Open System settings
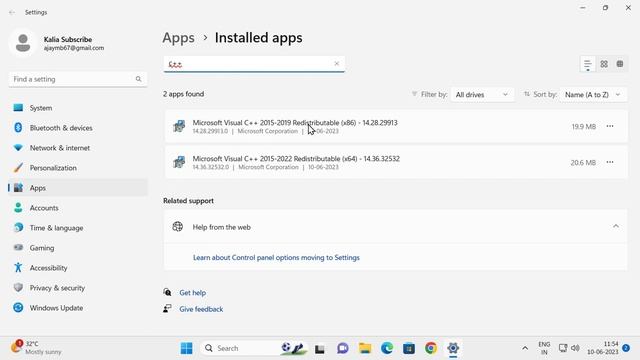The image size is (640, 360). point(78,108)
